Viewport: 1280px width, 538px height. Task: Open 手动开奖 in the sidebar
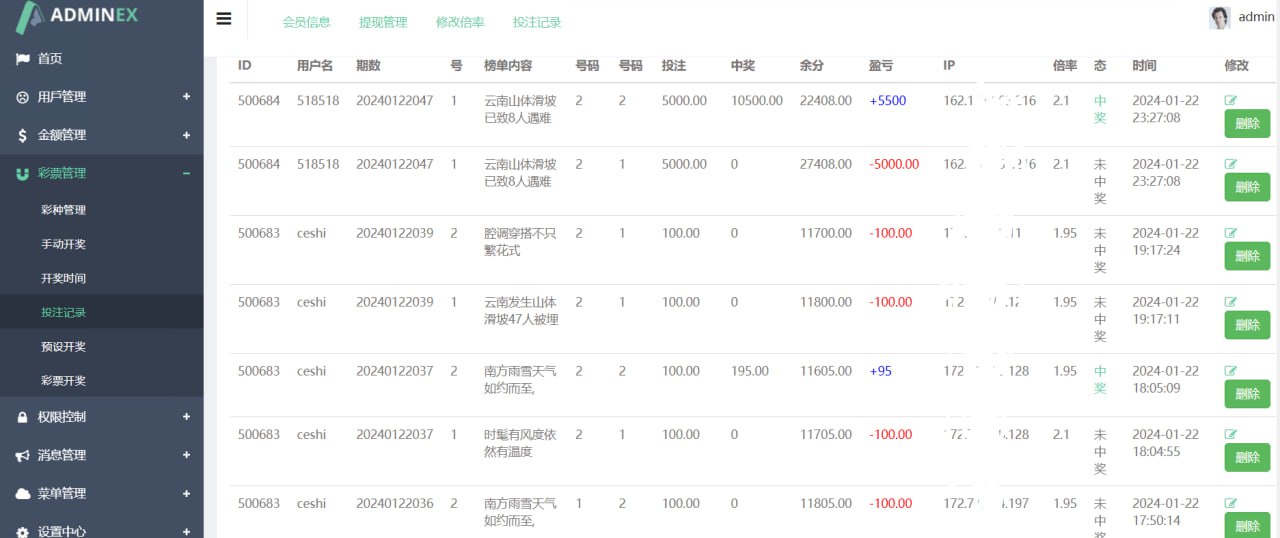click(x=63, y=244)
